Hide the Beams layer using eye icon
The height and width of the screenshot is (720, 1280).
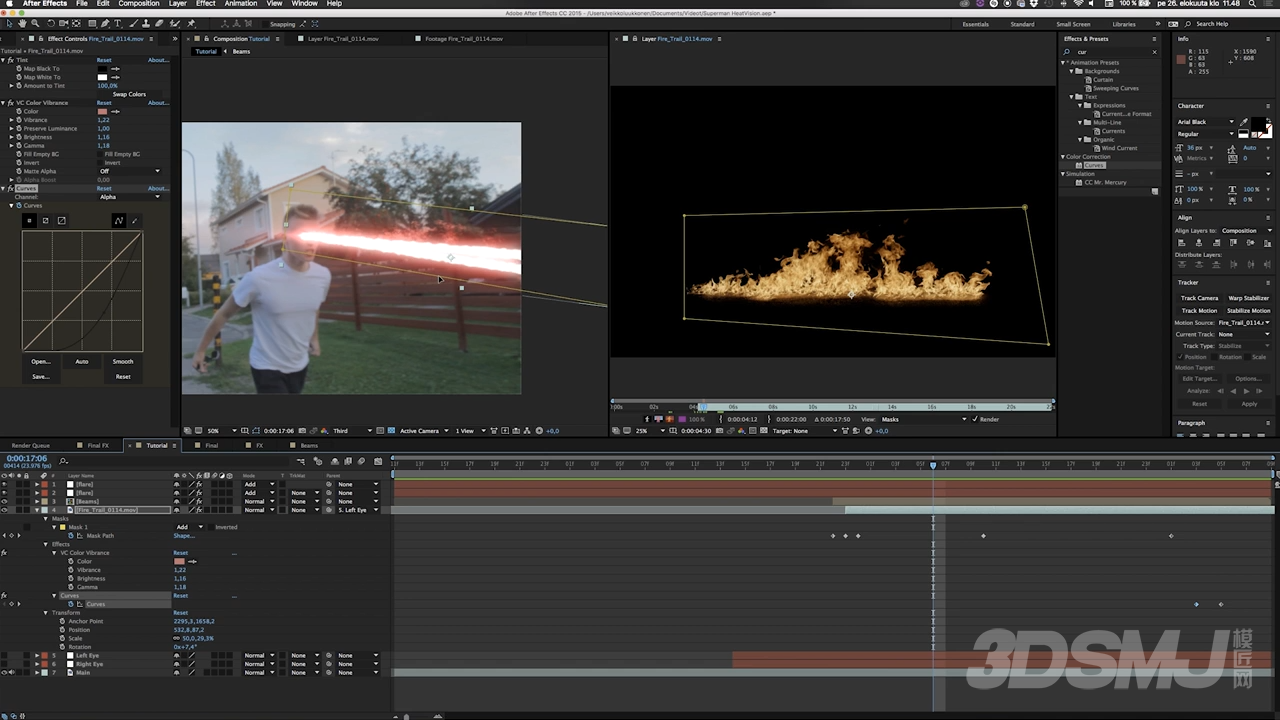click(x=4, y=501)
